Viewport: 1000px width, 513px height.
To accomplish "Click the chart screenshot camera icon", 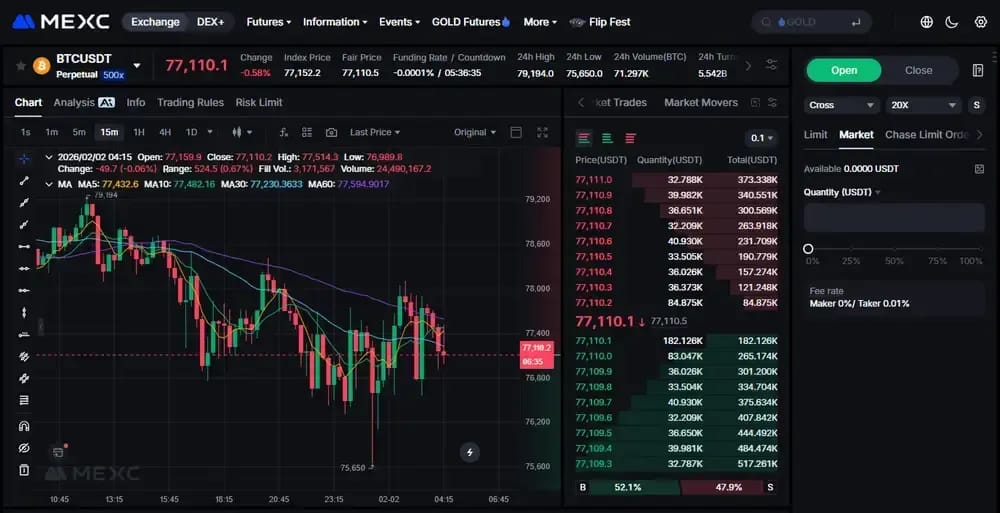I will pos(331,133).
